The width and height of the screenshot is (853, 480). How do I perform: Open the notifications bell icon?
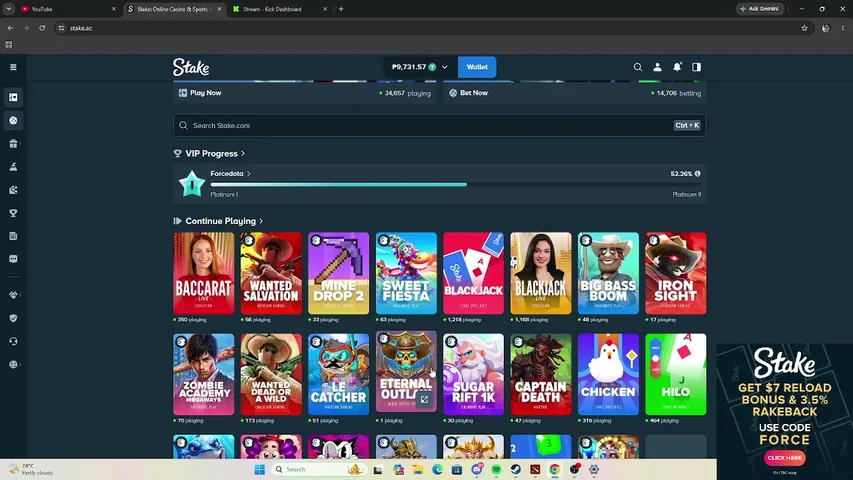pyautogui.click(x=677, y=67)
